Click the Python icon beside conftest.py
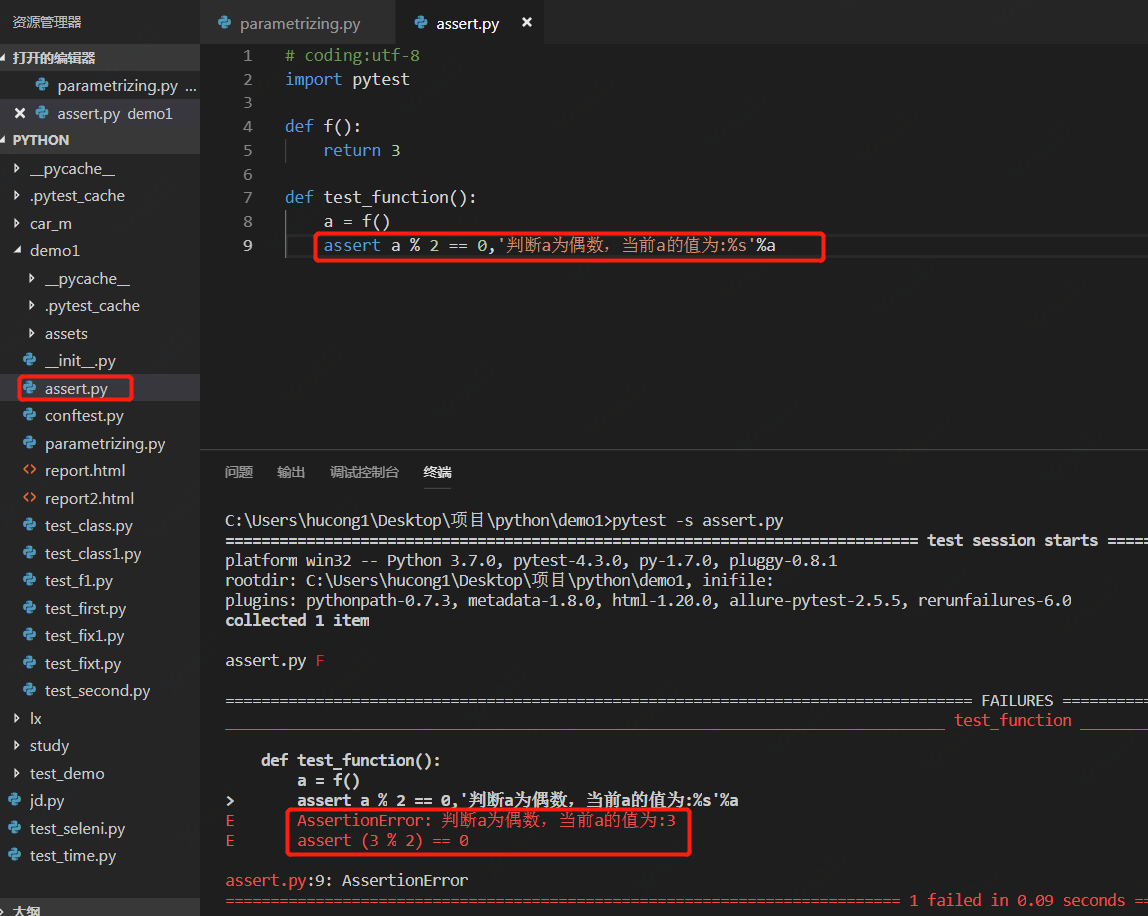 29,415
